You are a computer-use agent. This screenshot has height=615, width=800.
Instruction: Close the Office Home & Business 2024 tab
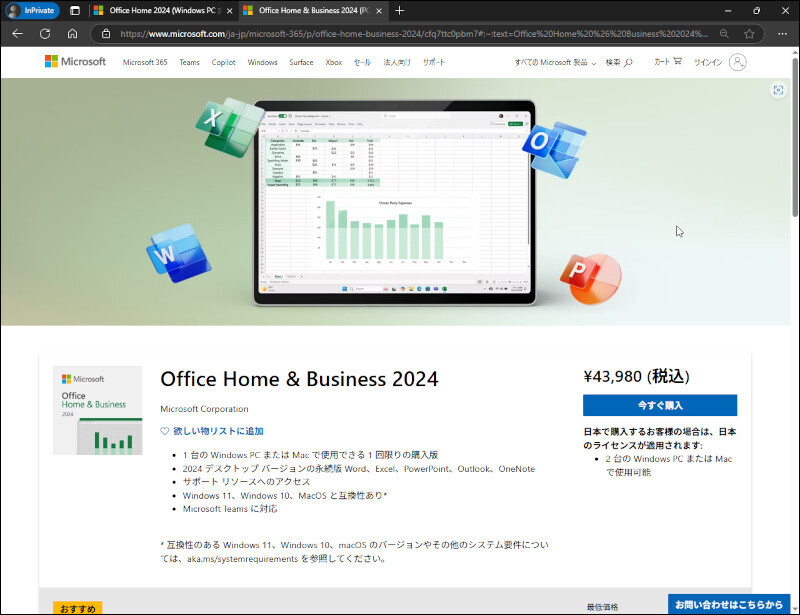379,11
